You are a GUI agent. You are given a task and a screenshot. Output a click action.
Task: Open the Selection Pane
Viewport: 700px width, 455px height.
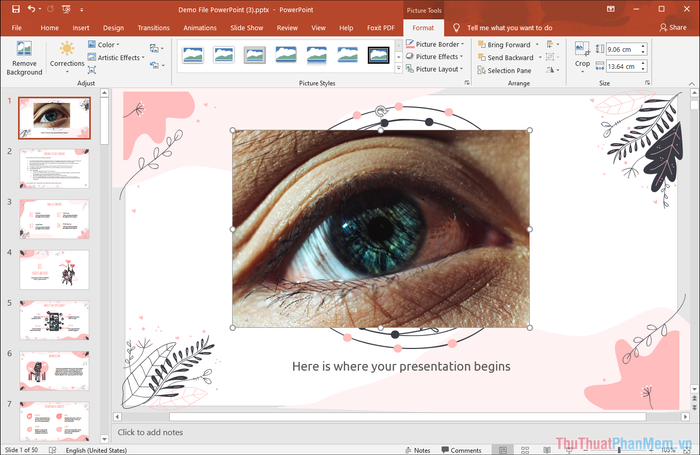(x=504, y=70)
